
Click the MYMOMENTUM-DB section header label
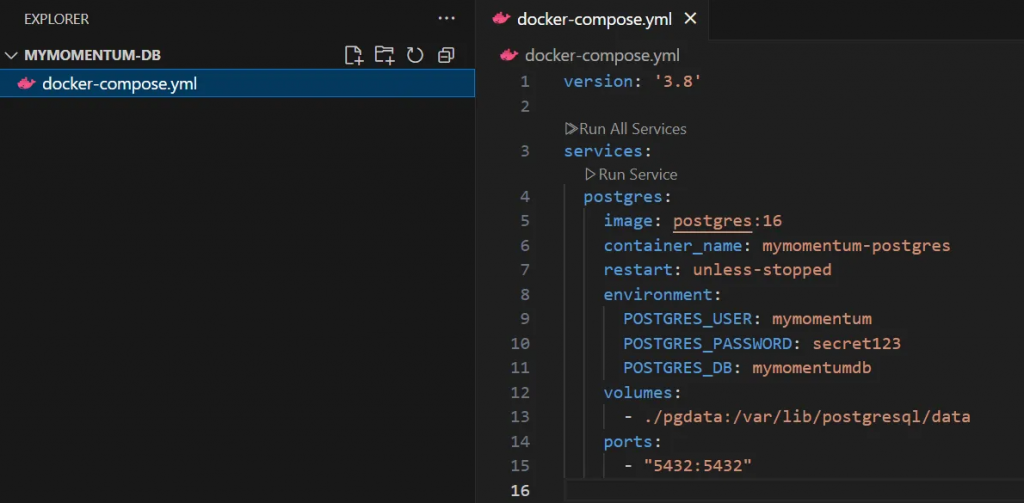pyautogui.click(x=92, y=56)
